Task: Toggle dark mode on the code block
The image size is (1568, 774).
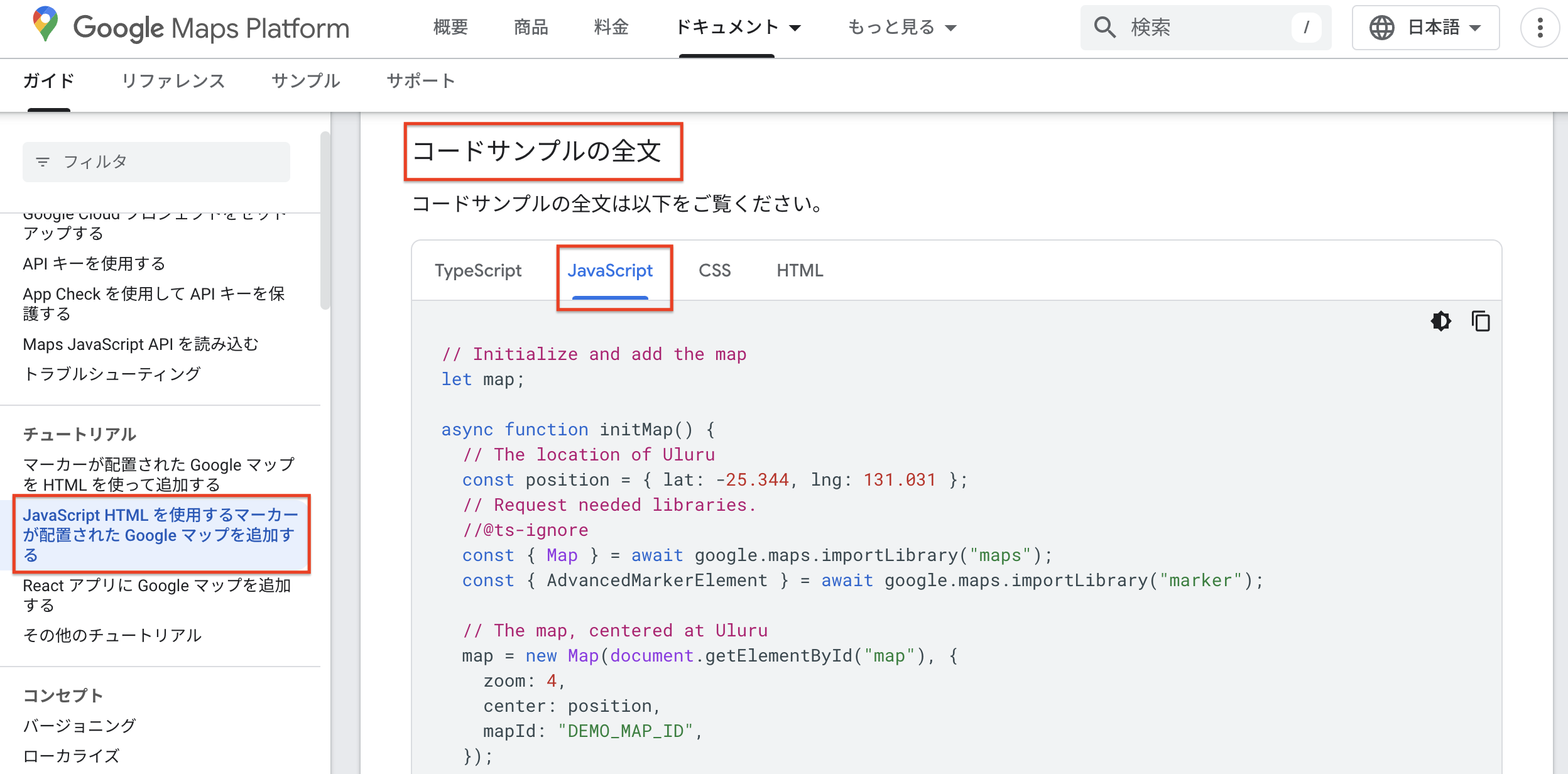Action: (1442, 322)
